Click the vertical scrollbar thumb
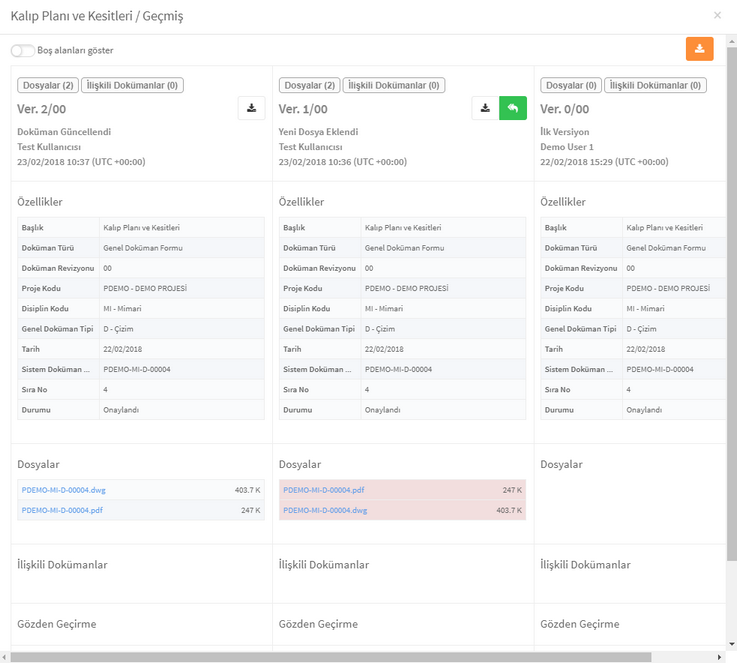This screenshot has width=737, height=663. tap(732, 303)
